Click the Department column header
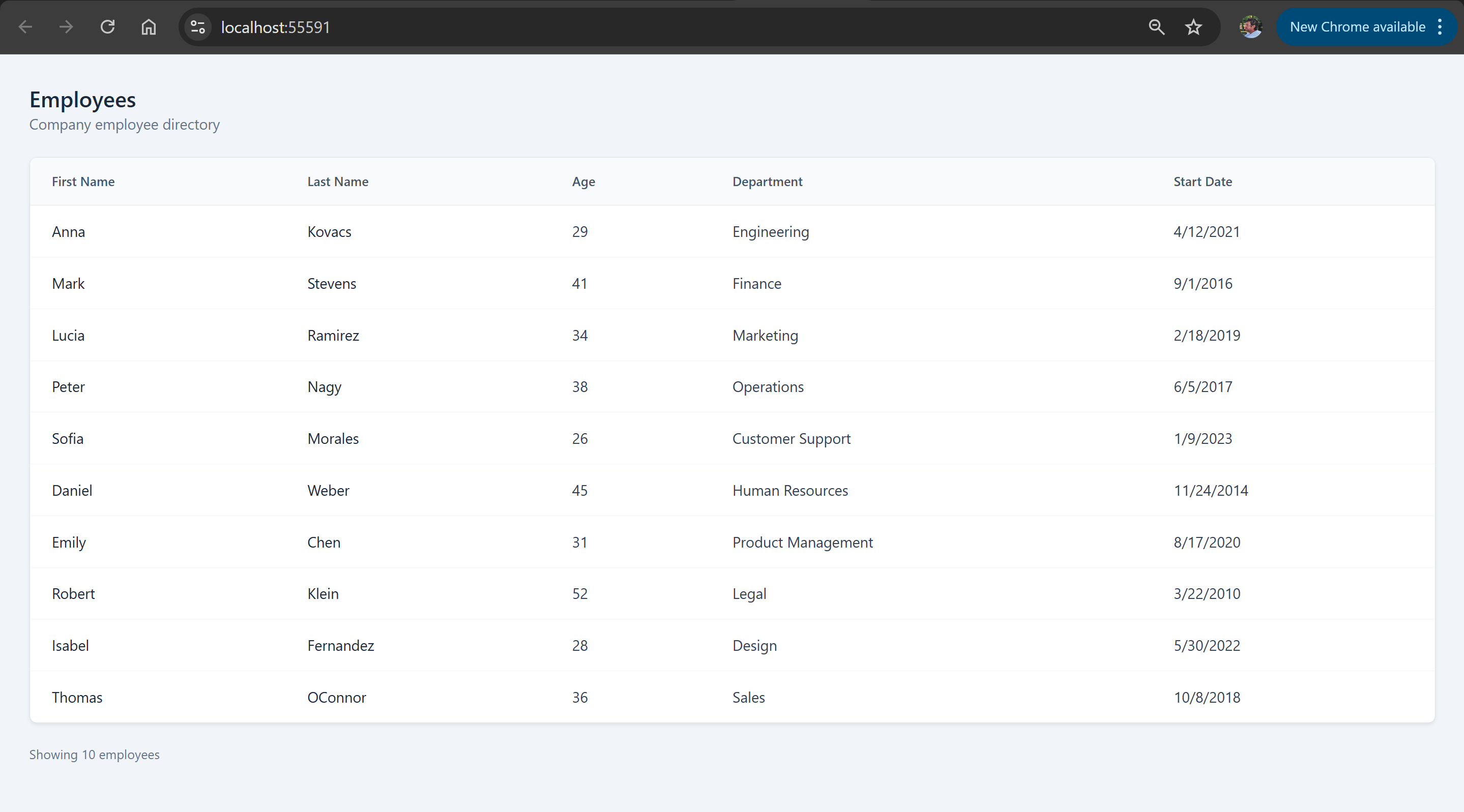 point(767,182)
